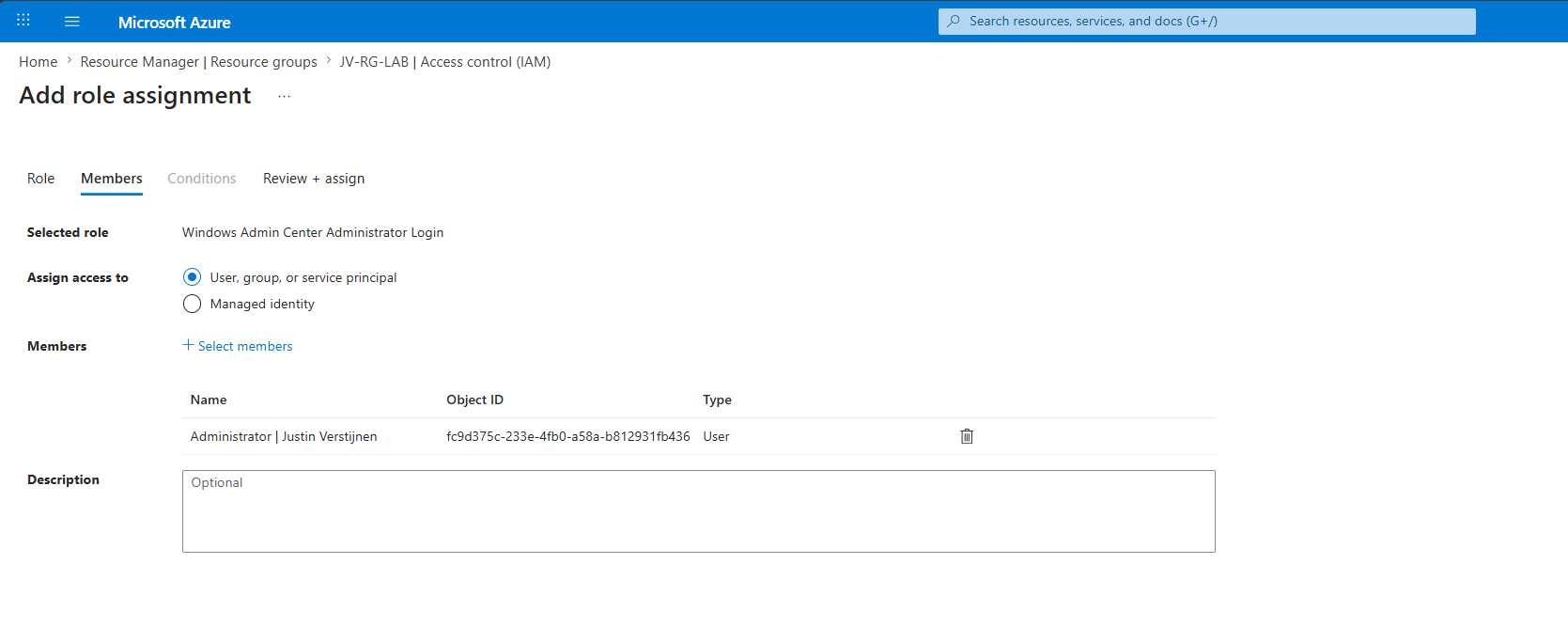Open the Azure apps grid launcher
This screenshot has height=627, width=1568.
(23, 21)
